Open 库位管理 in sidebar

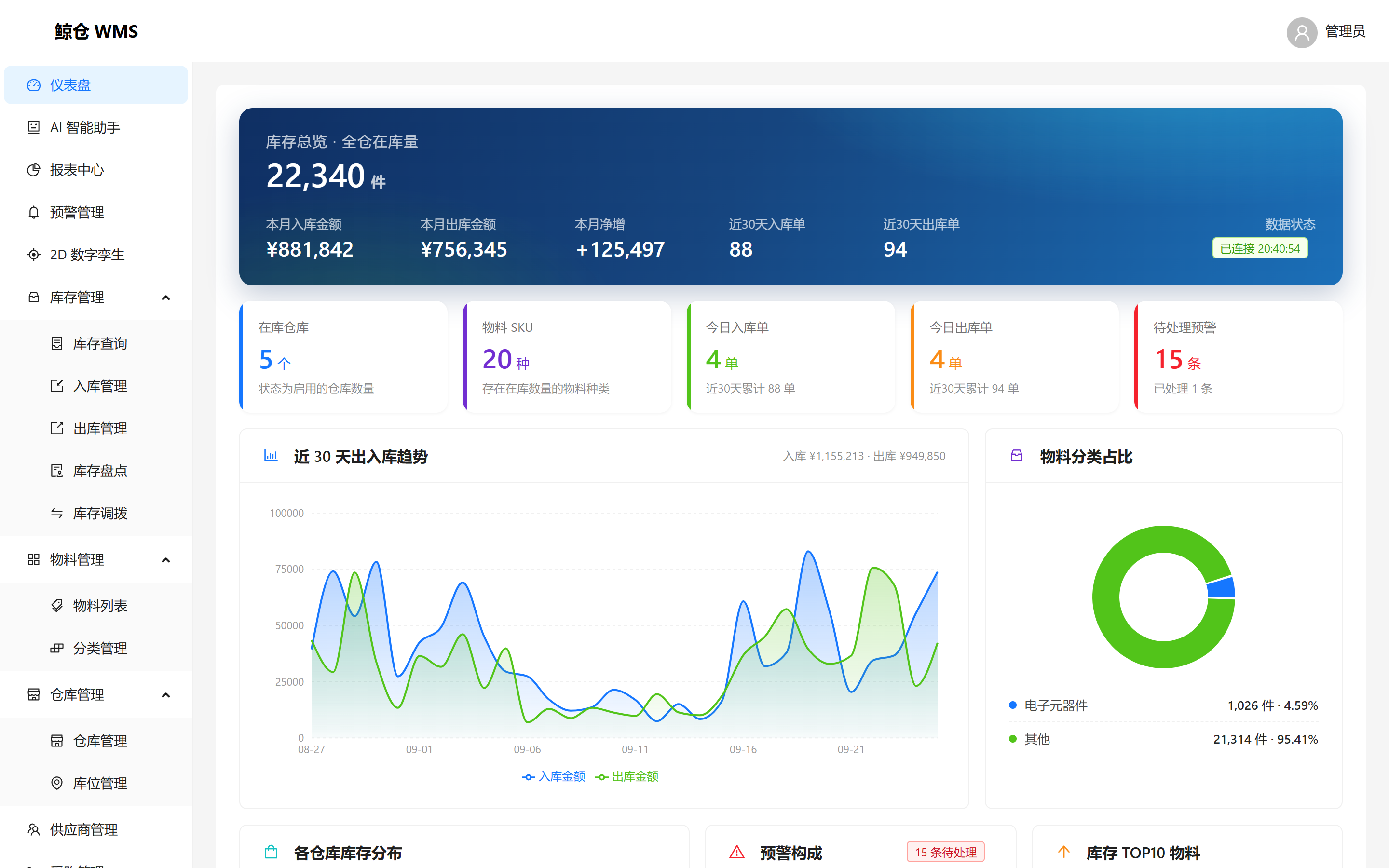coord(96,783)
